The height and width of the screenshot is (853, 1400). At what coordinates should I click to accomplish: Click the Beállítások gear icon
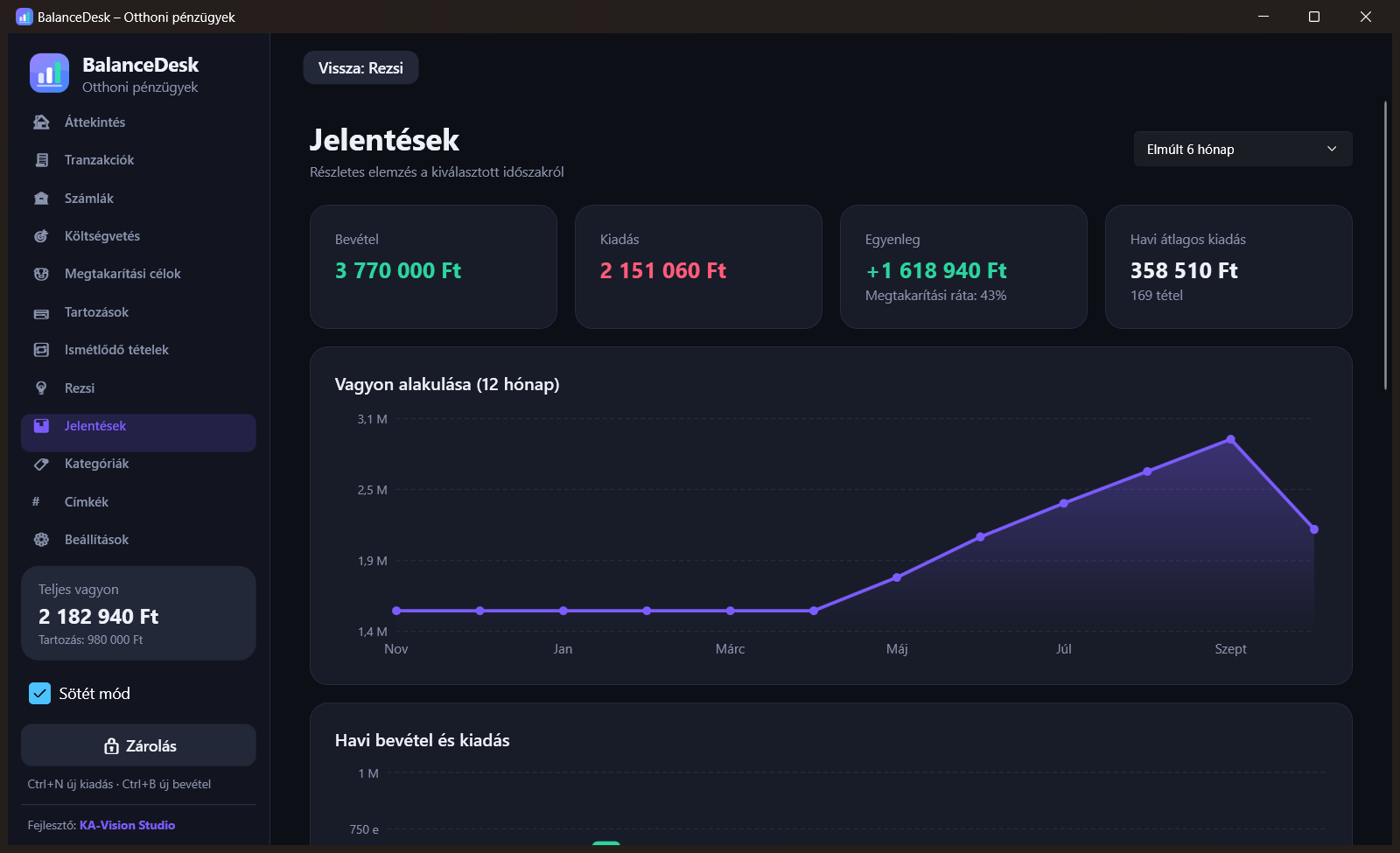click(41, 540)
